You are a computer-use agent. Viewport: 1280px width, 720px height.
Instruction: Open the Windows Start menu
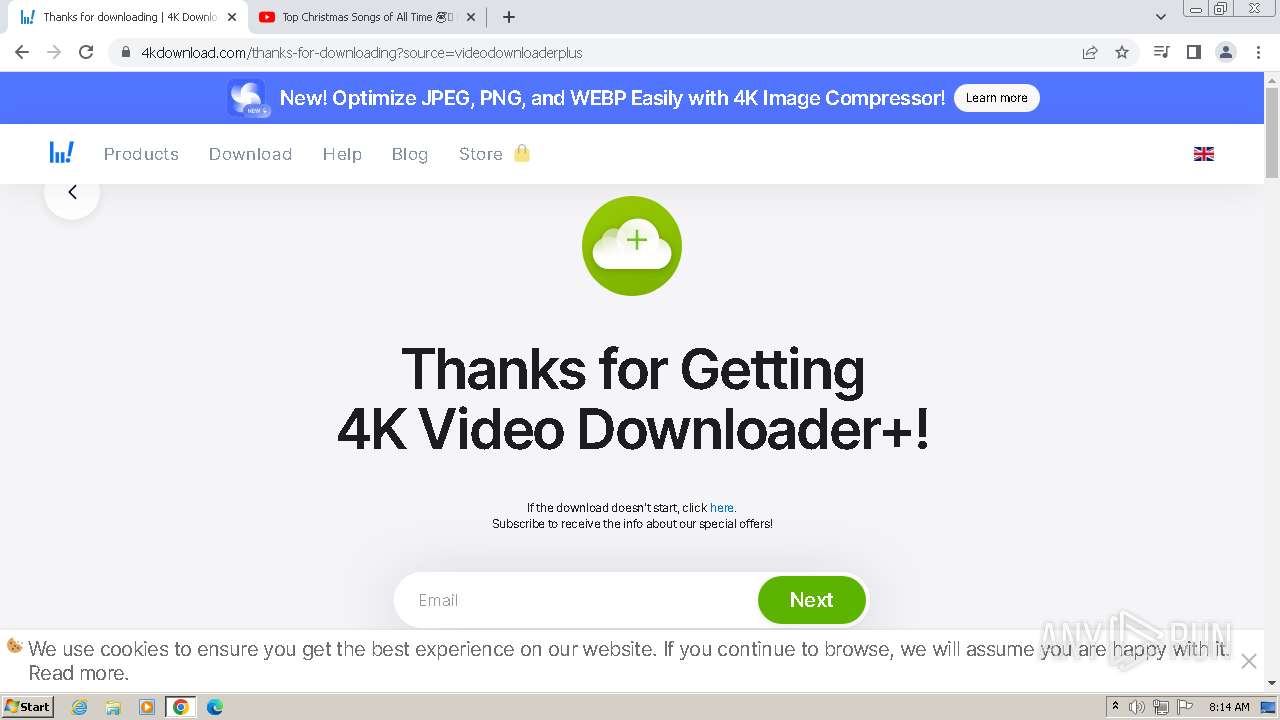click(28, 706)
